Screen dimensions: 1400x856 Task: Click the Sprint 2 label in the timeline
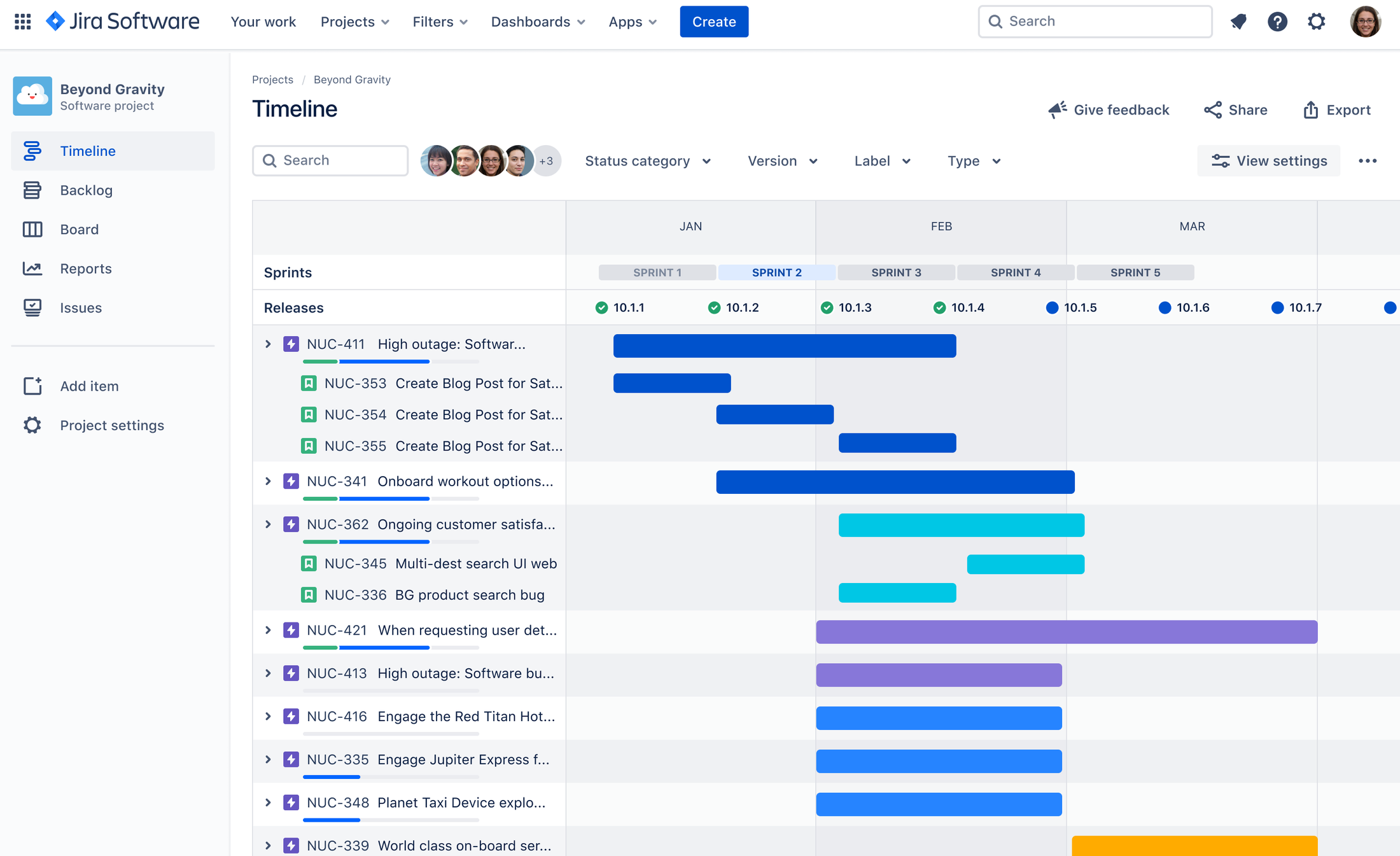pos(776,272)
